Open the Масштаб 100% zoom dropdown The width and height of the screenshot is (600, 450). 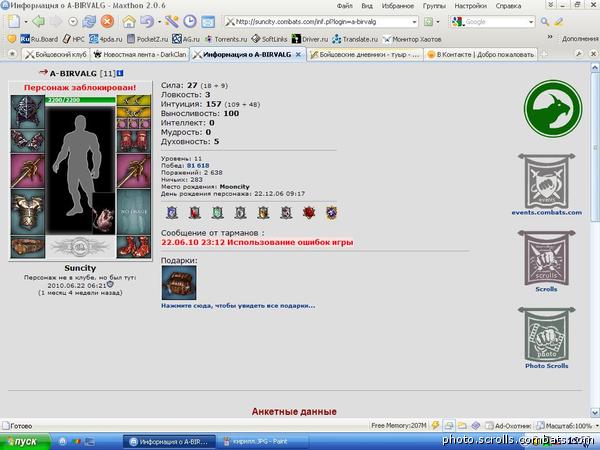(x=597, y=426)
